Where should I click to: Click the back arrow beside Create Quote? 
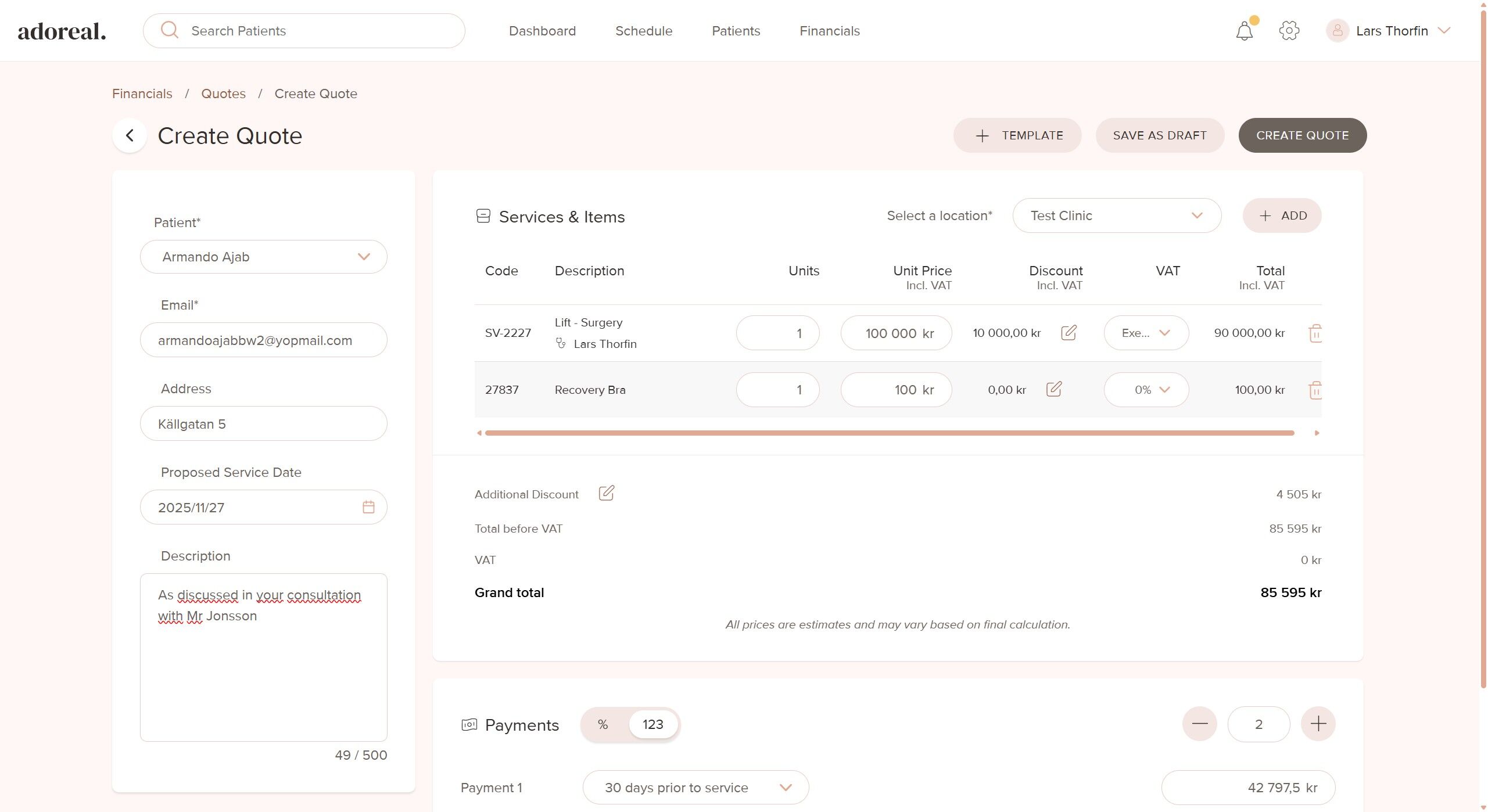[130, 135]
